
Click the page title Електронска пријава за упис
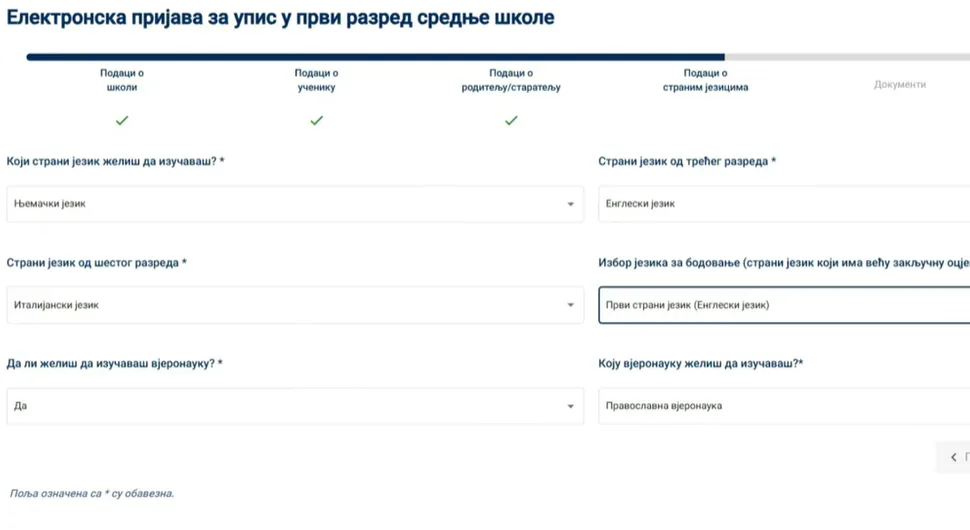[x=280, y=17]
